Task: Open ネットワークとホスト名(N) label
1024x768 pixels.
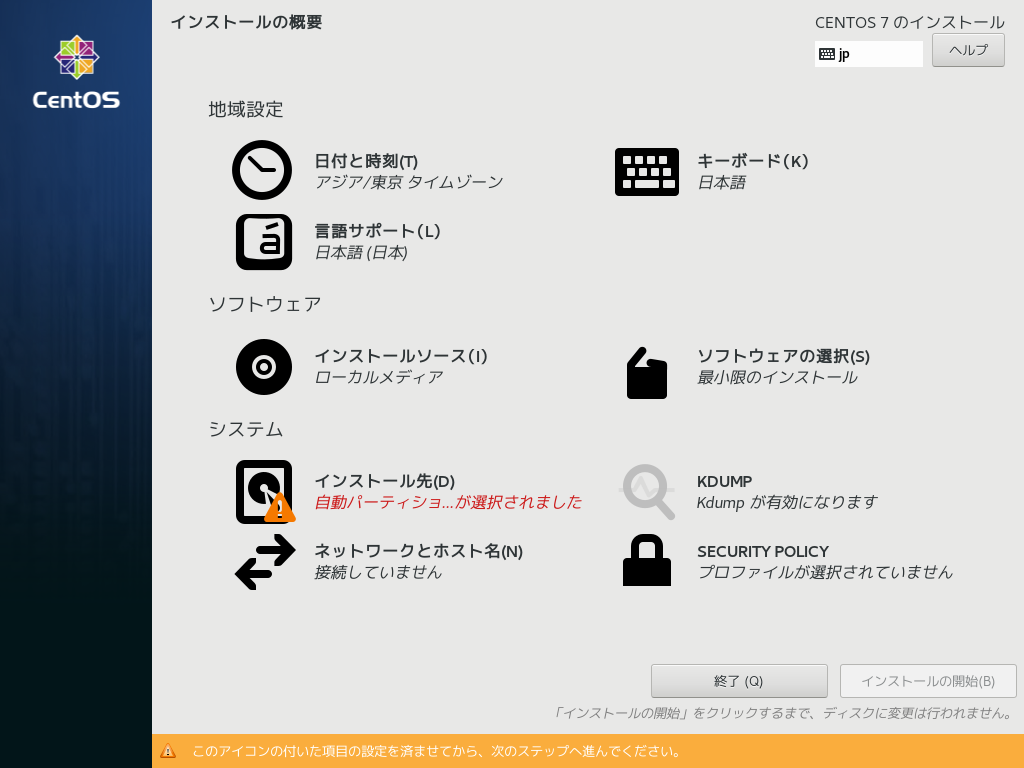Action: click(419, 551)
